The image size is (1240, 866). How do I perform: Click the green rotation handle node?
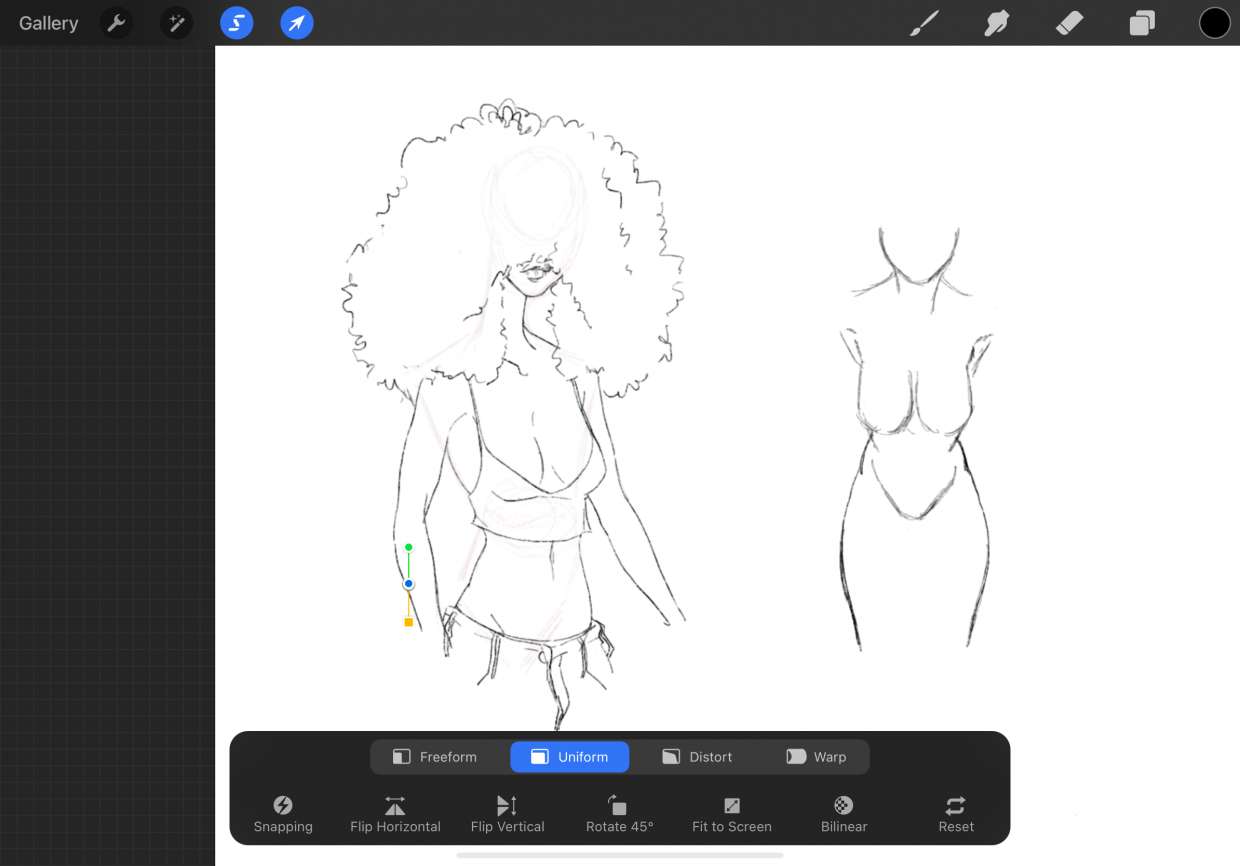[x=409, y=547]
